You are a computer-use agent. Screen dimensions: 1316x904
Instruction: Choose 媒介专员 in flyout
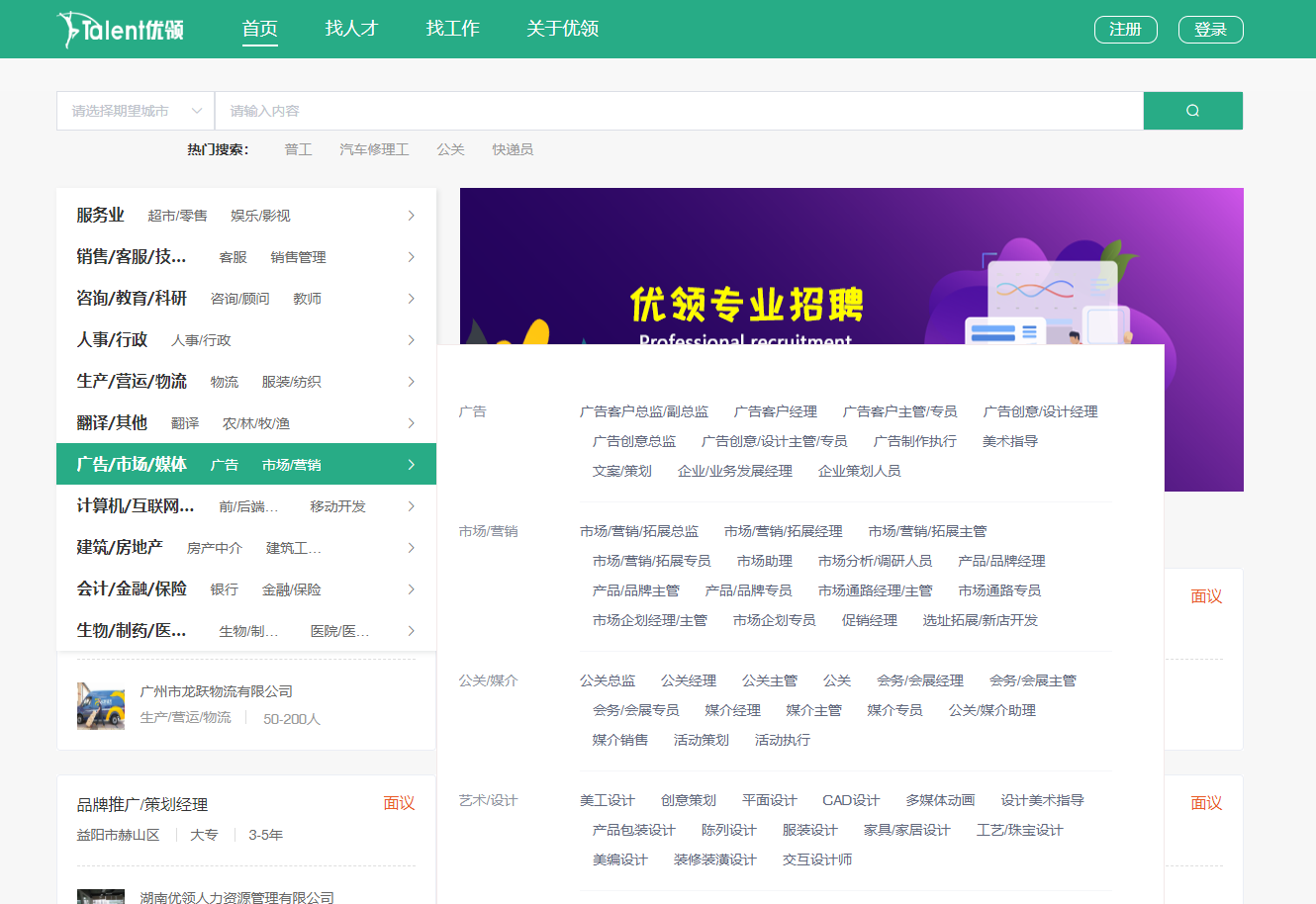click(x=895, y=710)
